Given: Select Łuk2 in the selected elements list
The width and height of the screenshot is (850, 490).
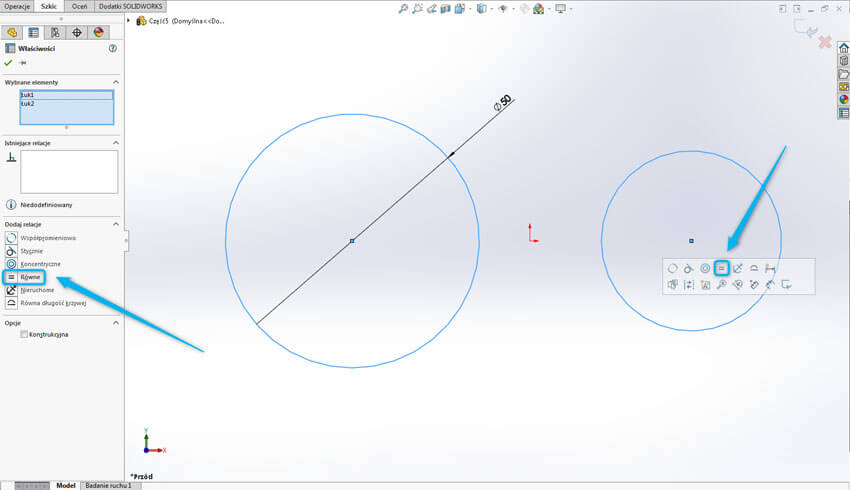Looking at the screenshot, I should point(67,104).
